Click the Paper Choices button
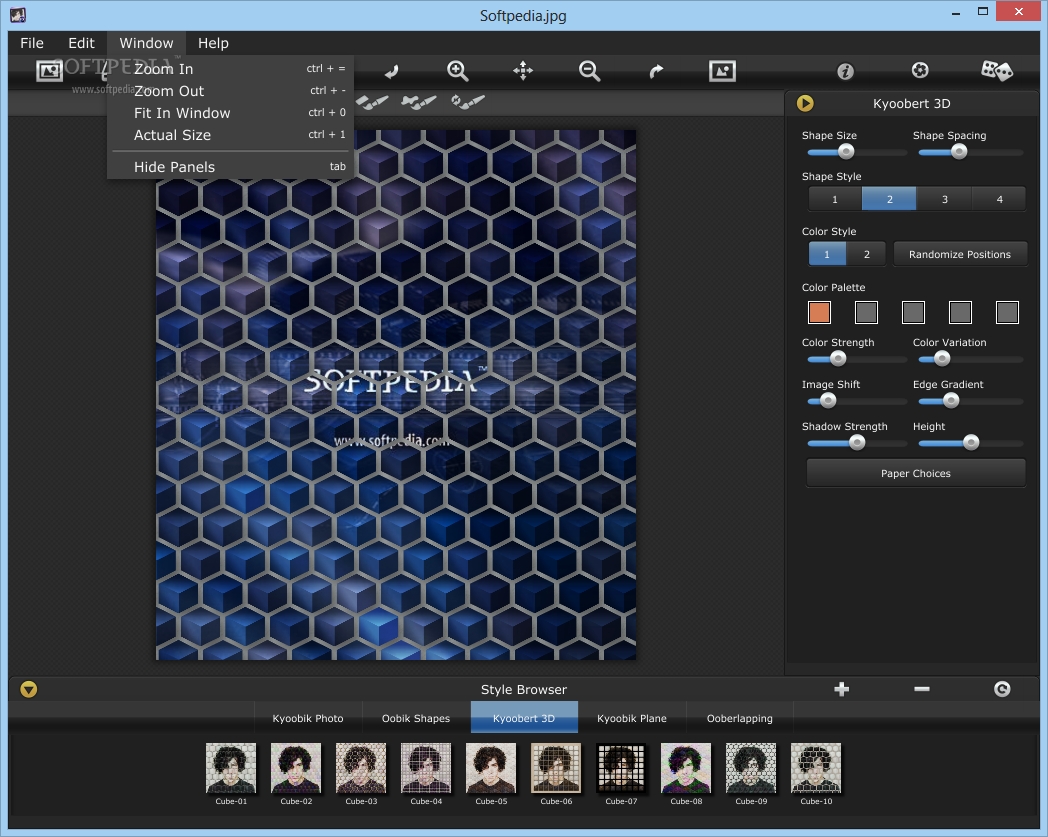Viewport: 1048px width, 837px height. [x=916, y=473]
